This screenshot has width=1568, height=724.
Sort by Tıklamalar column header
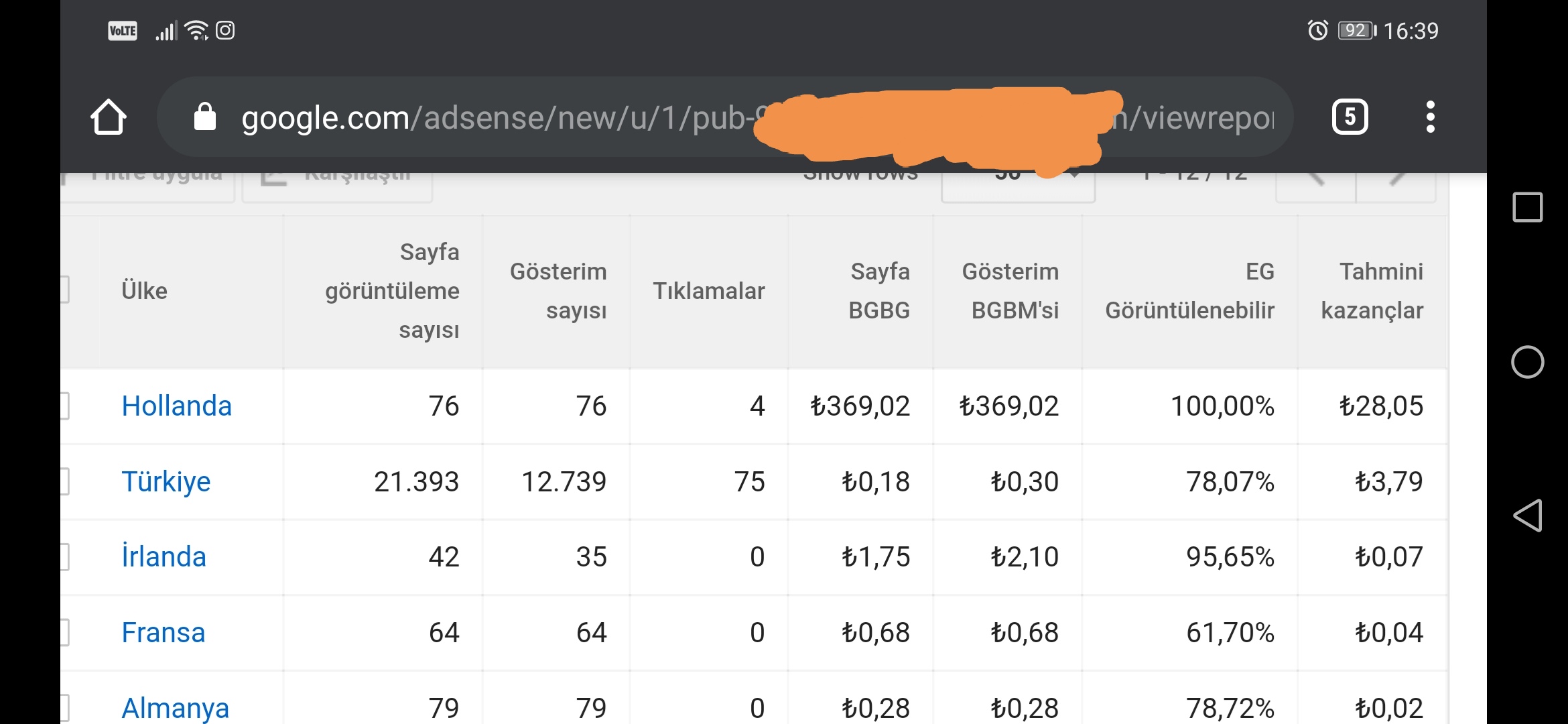[708, 291]
